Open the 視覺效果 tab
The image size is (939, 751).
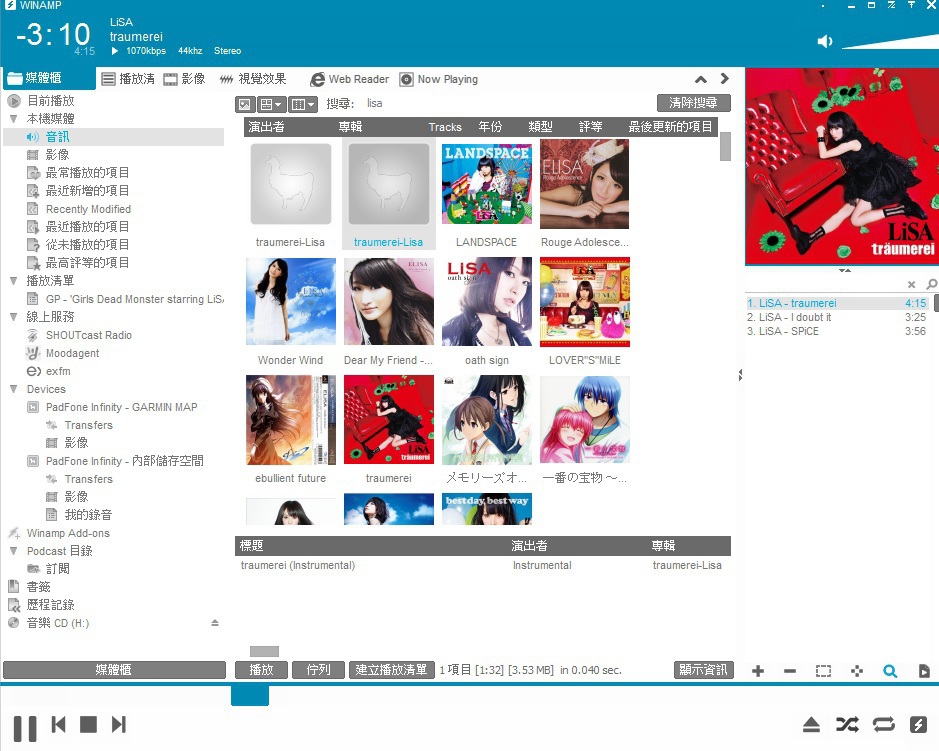(x=252, y=79)
